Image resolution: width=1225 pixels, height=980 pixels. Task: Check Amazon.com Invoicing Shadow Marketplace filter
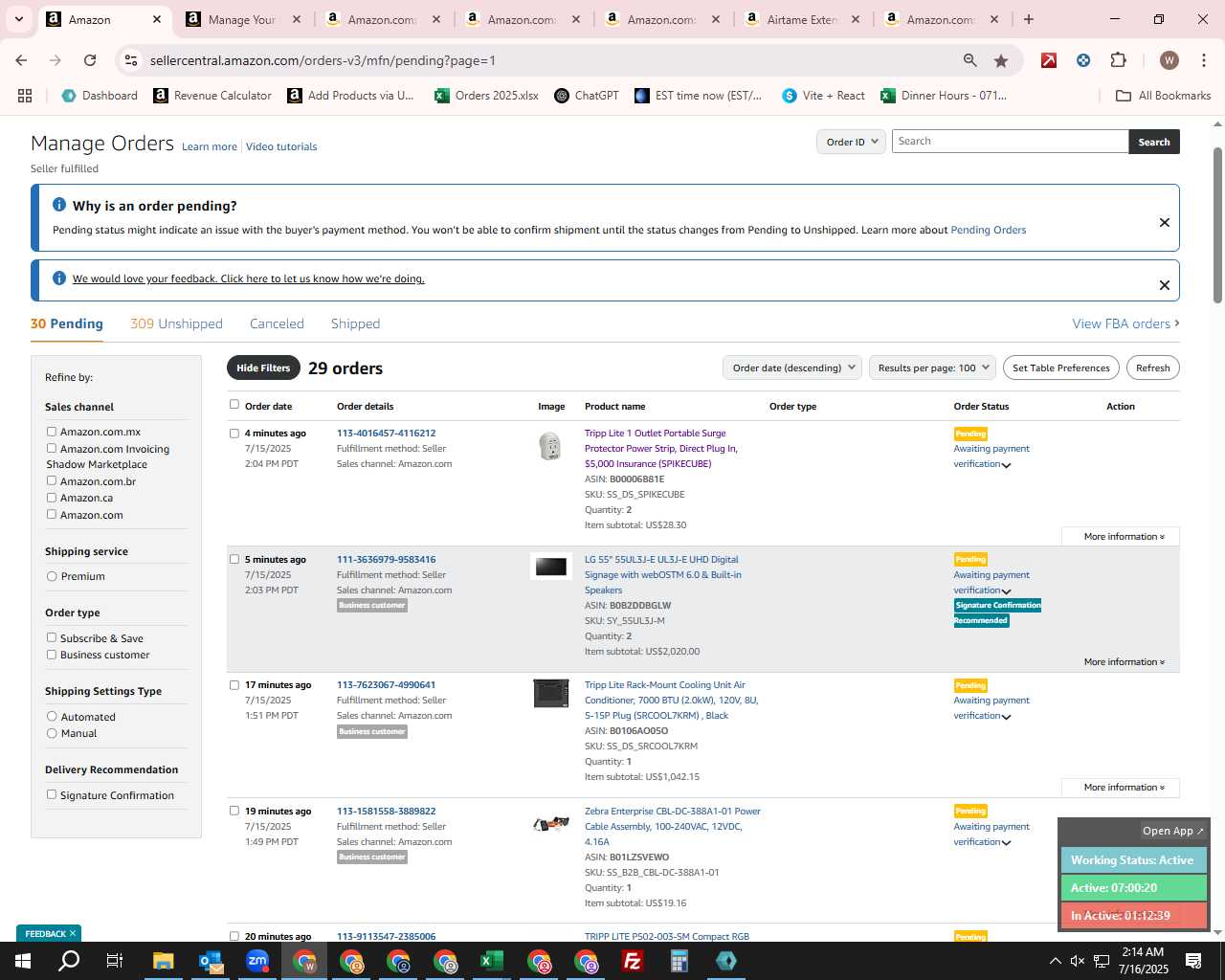[52, 448]
